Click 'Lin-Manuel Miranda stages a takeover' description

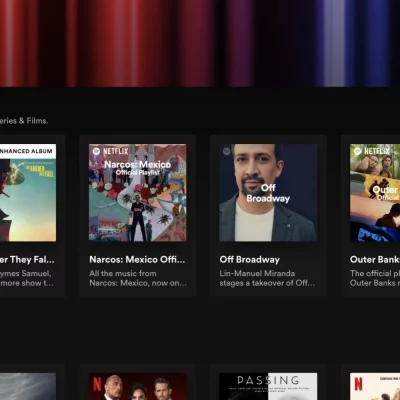pyautogui.click(x=267, y=278)
